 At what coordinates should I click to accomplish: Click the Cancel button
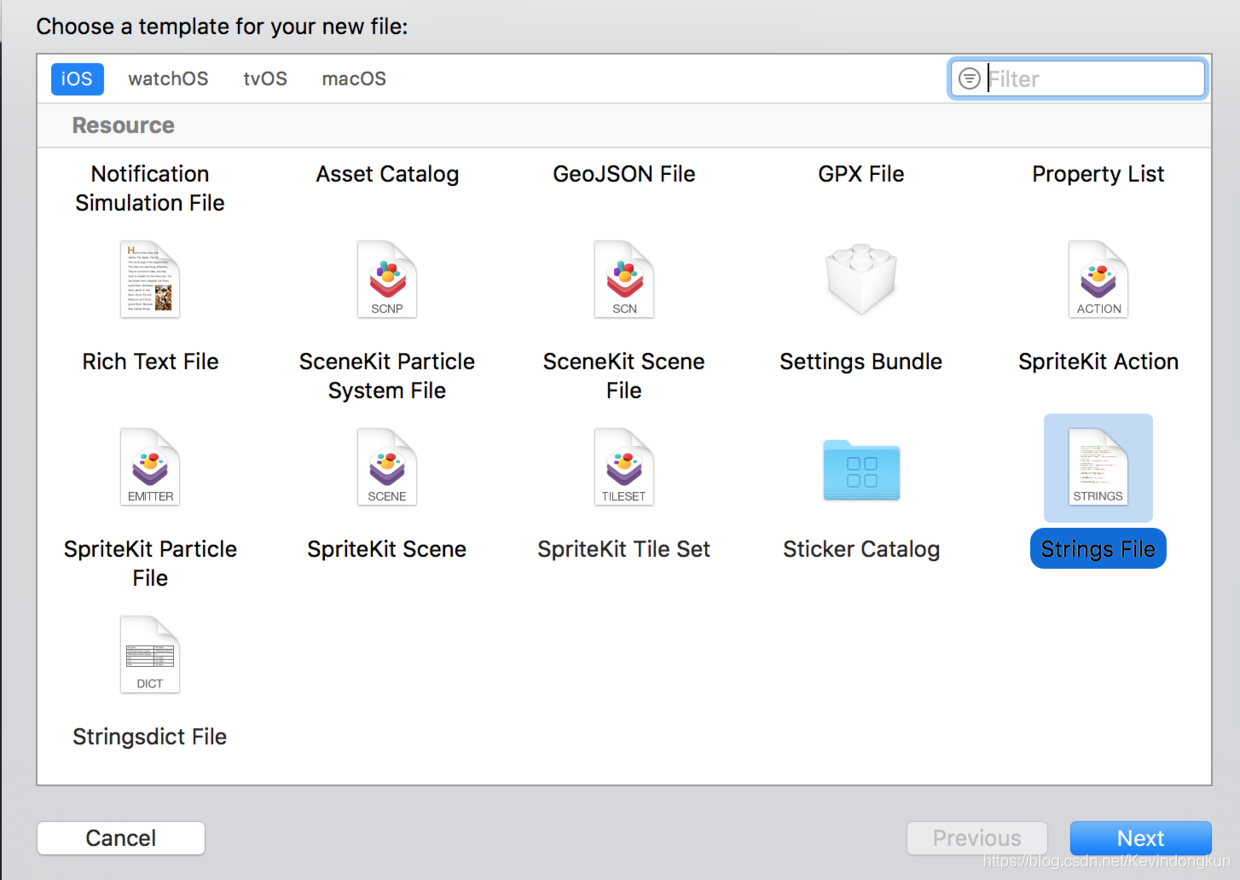121,838
